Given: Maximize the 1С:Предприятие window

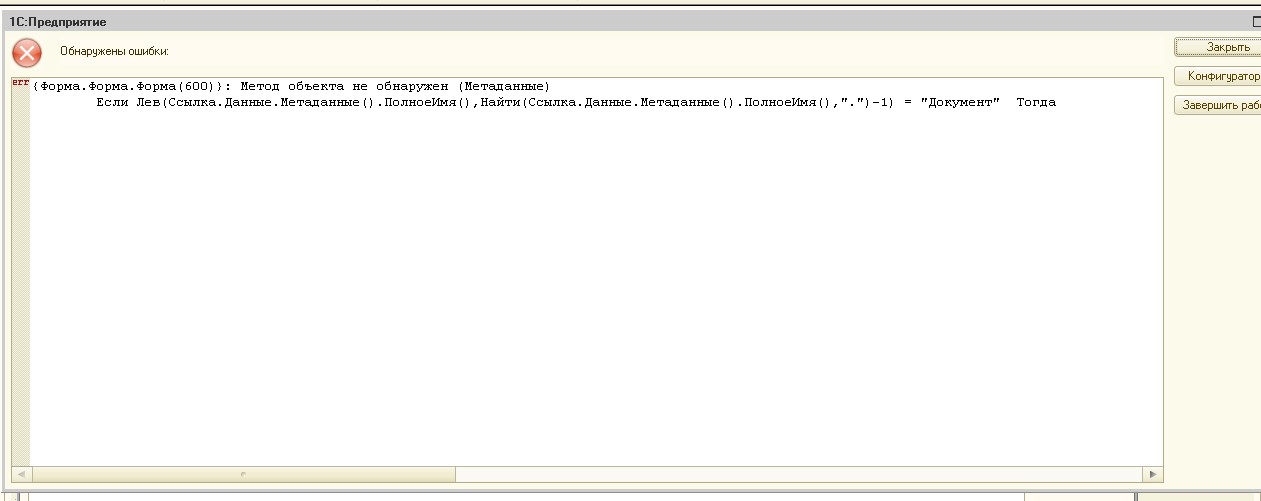Looking at the screenshot, I should point(1256,20).
